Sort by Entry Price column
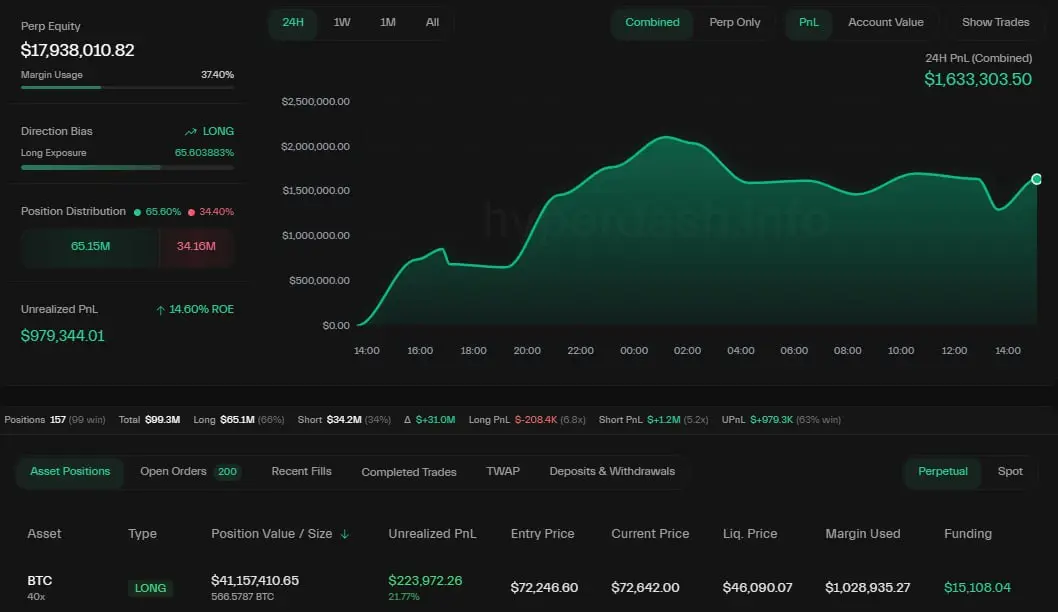 pyautogui.click(x=542, y=534)
